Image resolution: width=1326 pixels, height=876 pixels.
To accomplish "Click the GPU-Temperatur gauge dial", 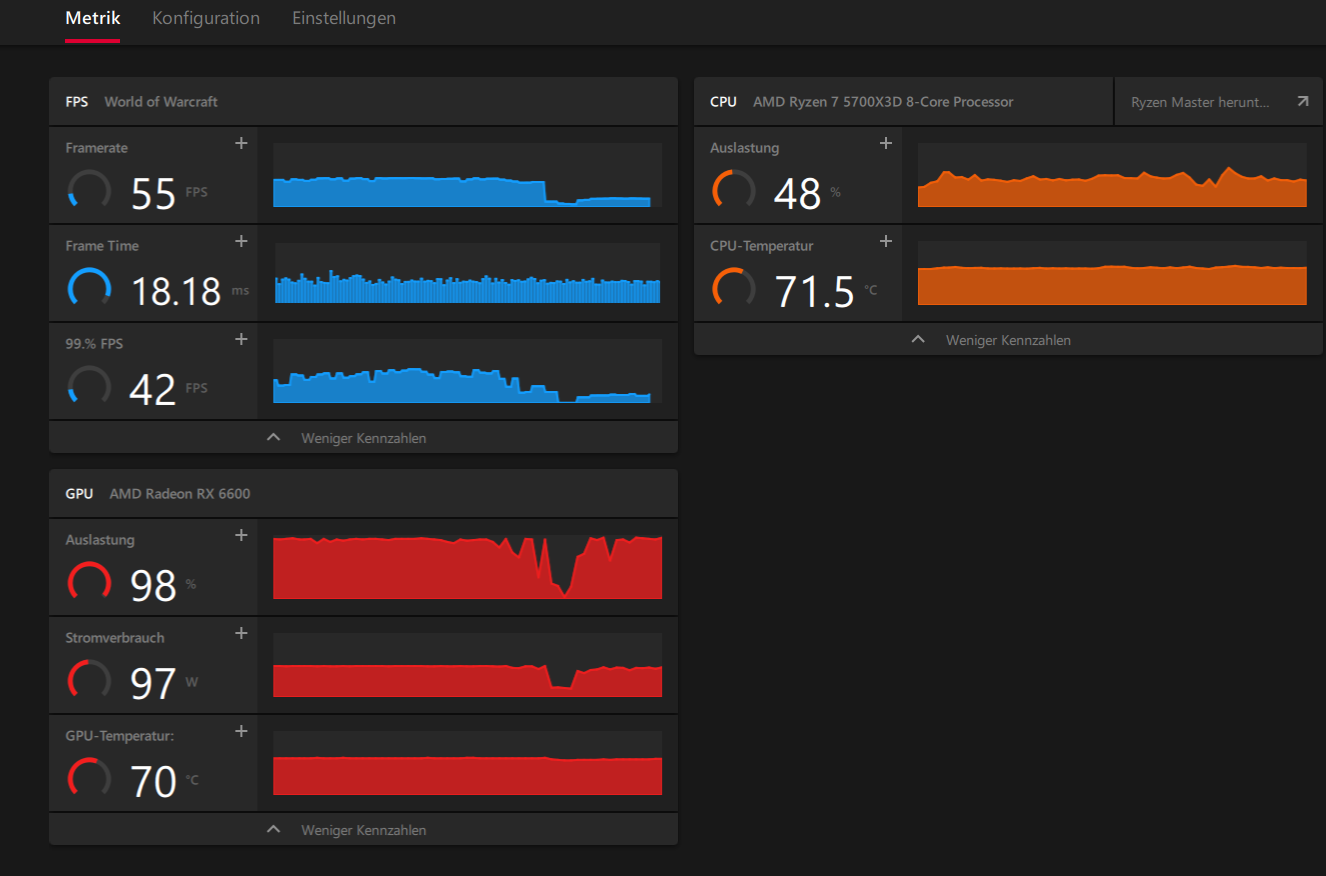I will tap(89, 778).
